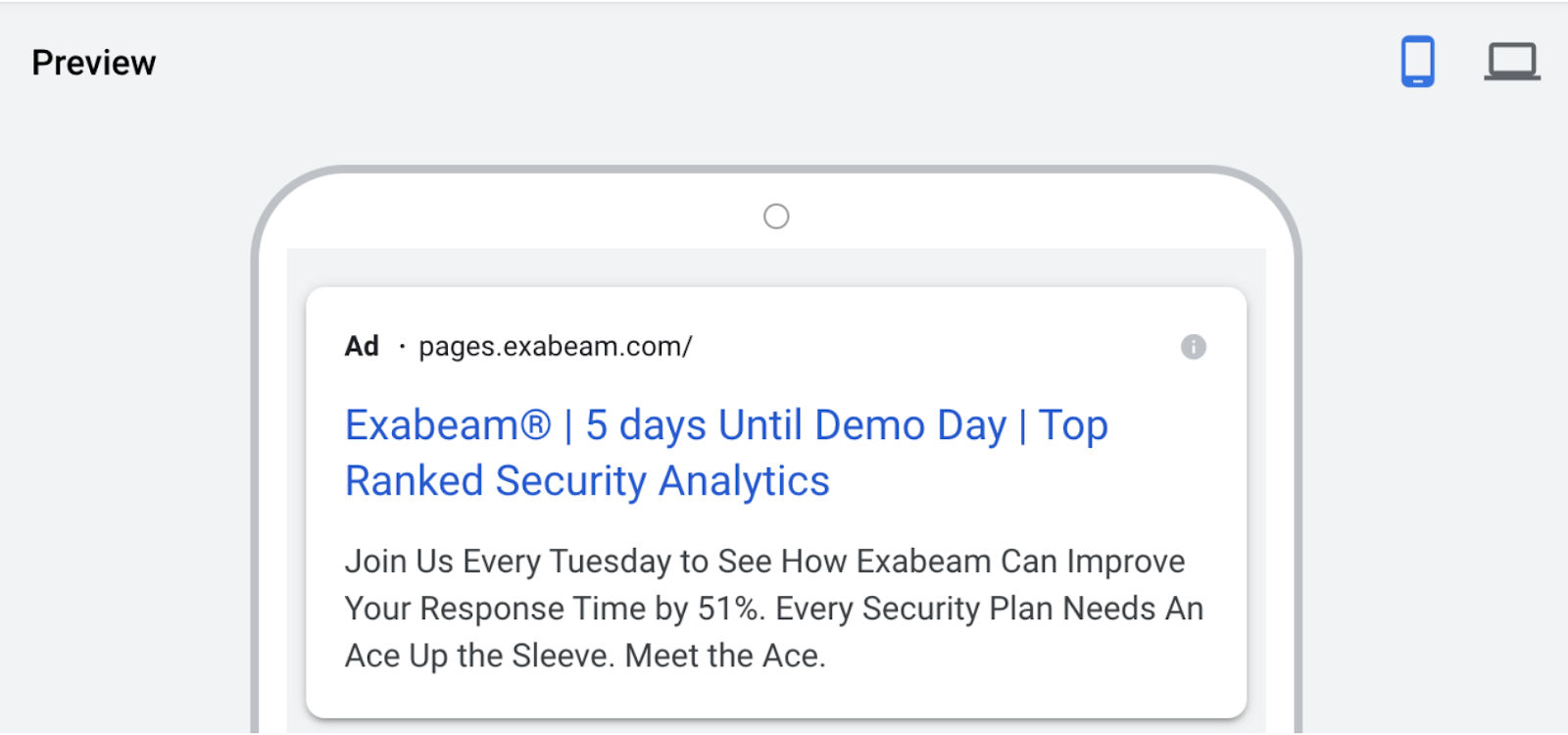Click the "Meet the Ace." sentence
The image size is (1568, 735).
(726, 656)
